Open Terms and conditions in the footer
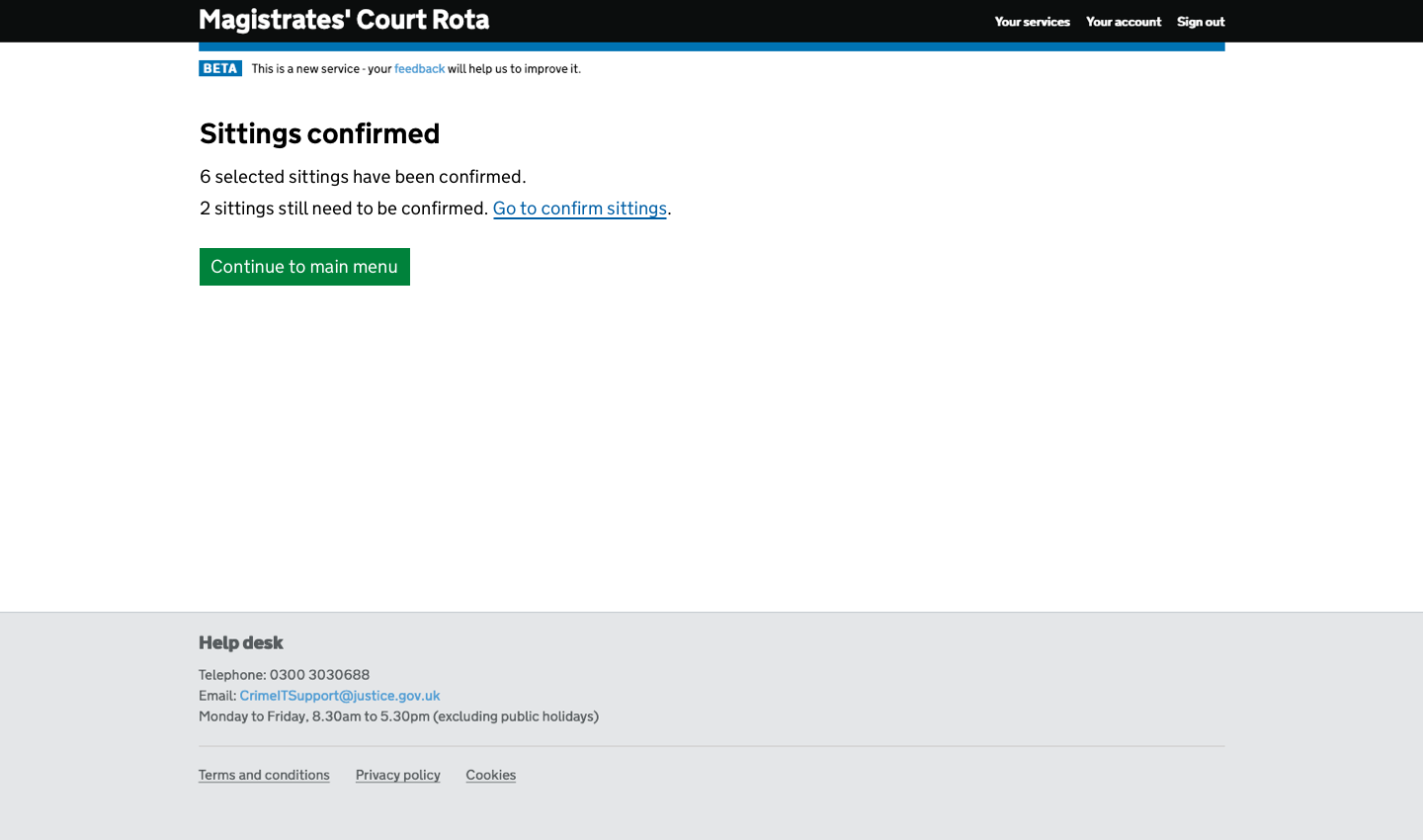This screenshot has width=1423, height=840. 264,775
